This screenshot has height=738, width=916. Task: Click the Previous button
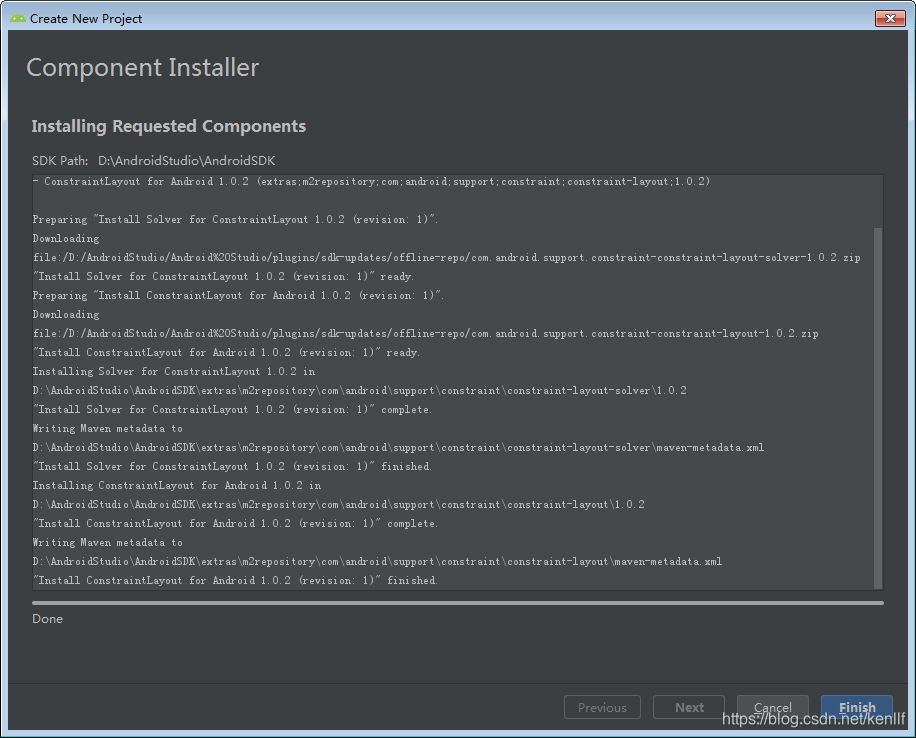(602, 707)
